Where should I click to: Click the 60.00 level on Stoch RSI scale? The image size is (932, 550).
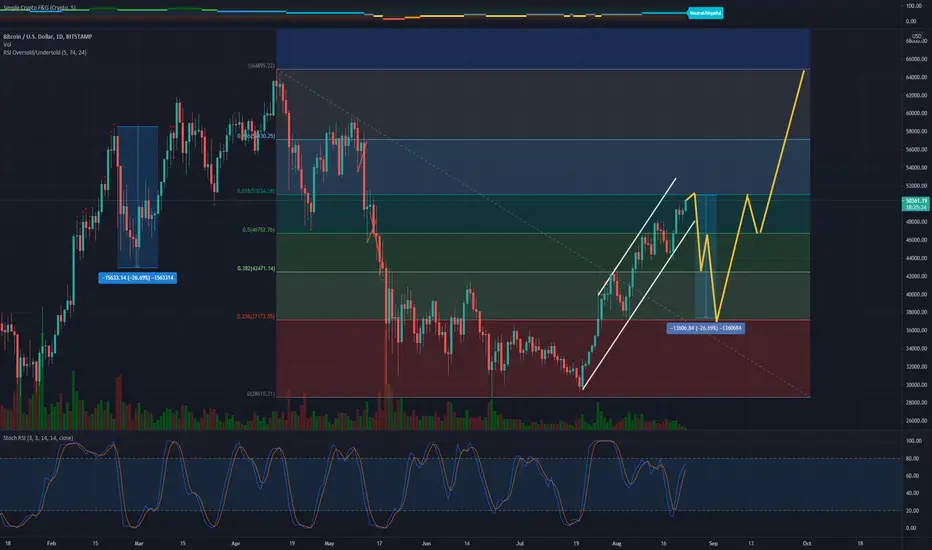[x=913, y=476]
